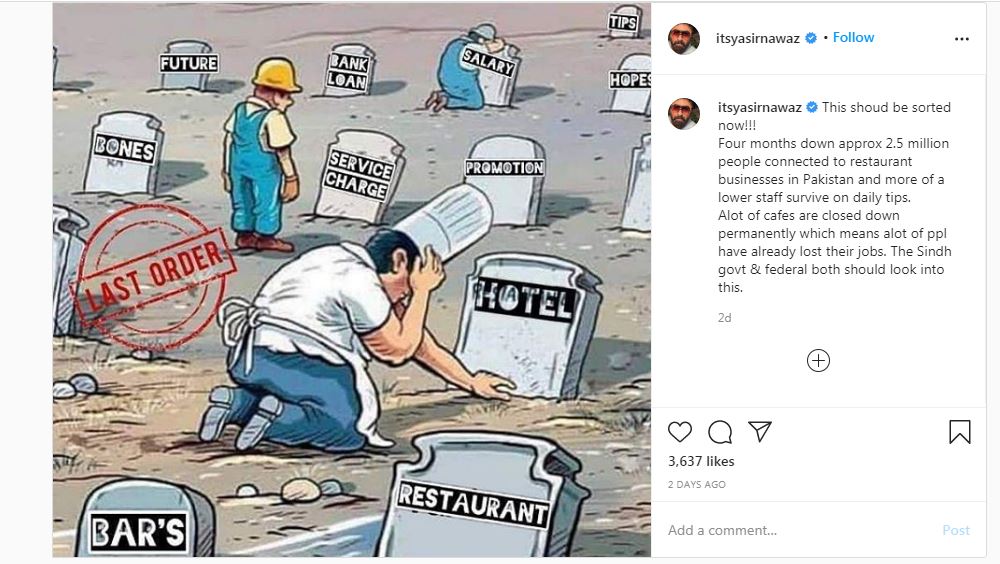Open the 2 DAYS AGO timestamp link

pyautogui.click(x=696, y=484)
